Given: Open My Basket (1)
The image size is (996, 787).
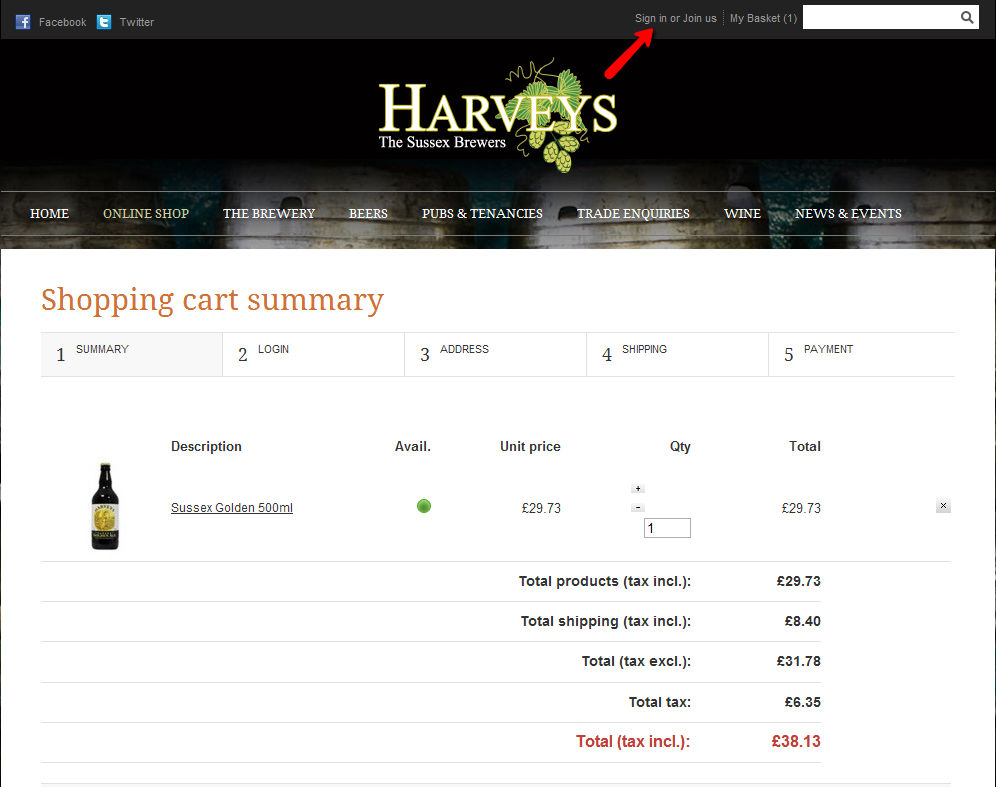Looking at the screenshot, I should pyautogui.click(x=763, y=18).
